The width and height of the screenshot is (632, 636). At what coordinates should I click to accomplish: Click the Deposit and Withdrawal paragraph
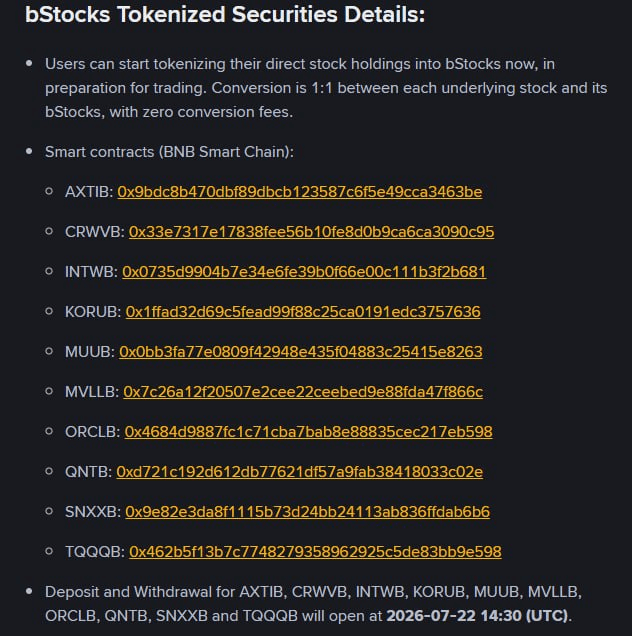click(x=314, y=604)
